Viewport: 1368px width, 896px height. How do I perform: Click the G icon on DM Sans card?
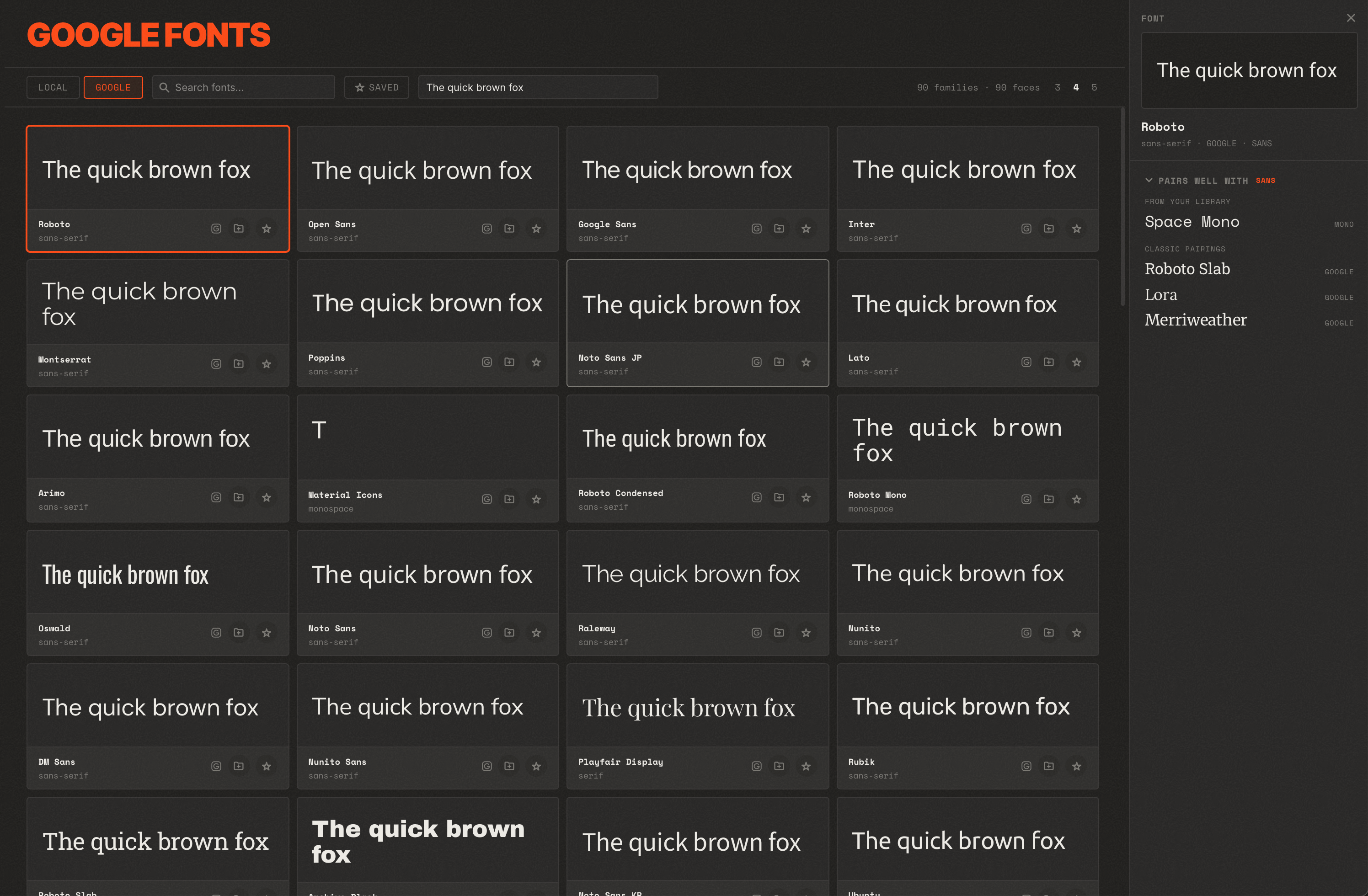click(x=216, y=766)
